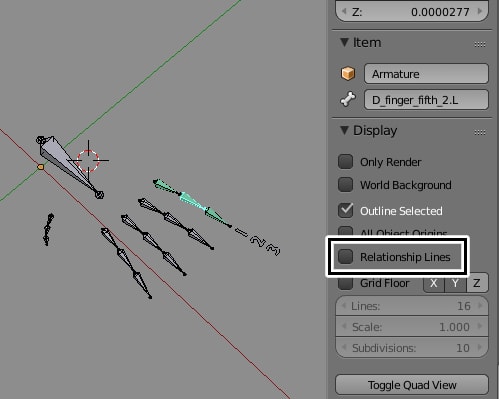Toggle the Grid Floor X axis button

433,283
